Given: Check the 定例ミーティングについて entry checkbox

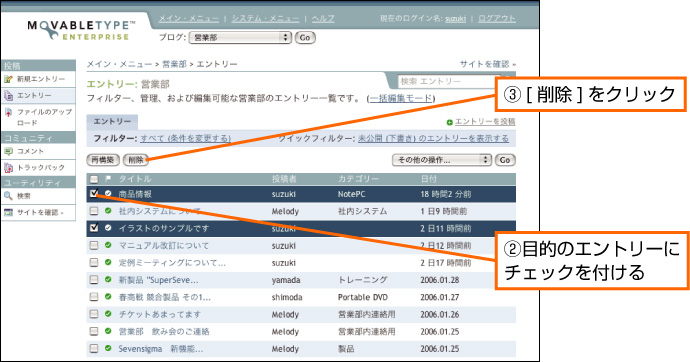Looking at the screenshot, I should pos(94,263).
